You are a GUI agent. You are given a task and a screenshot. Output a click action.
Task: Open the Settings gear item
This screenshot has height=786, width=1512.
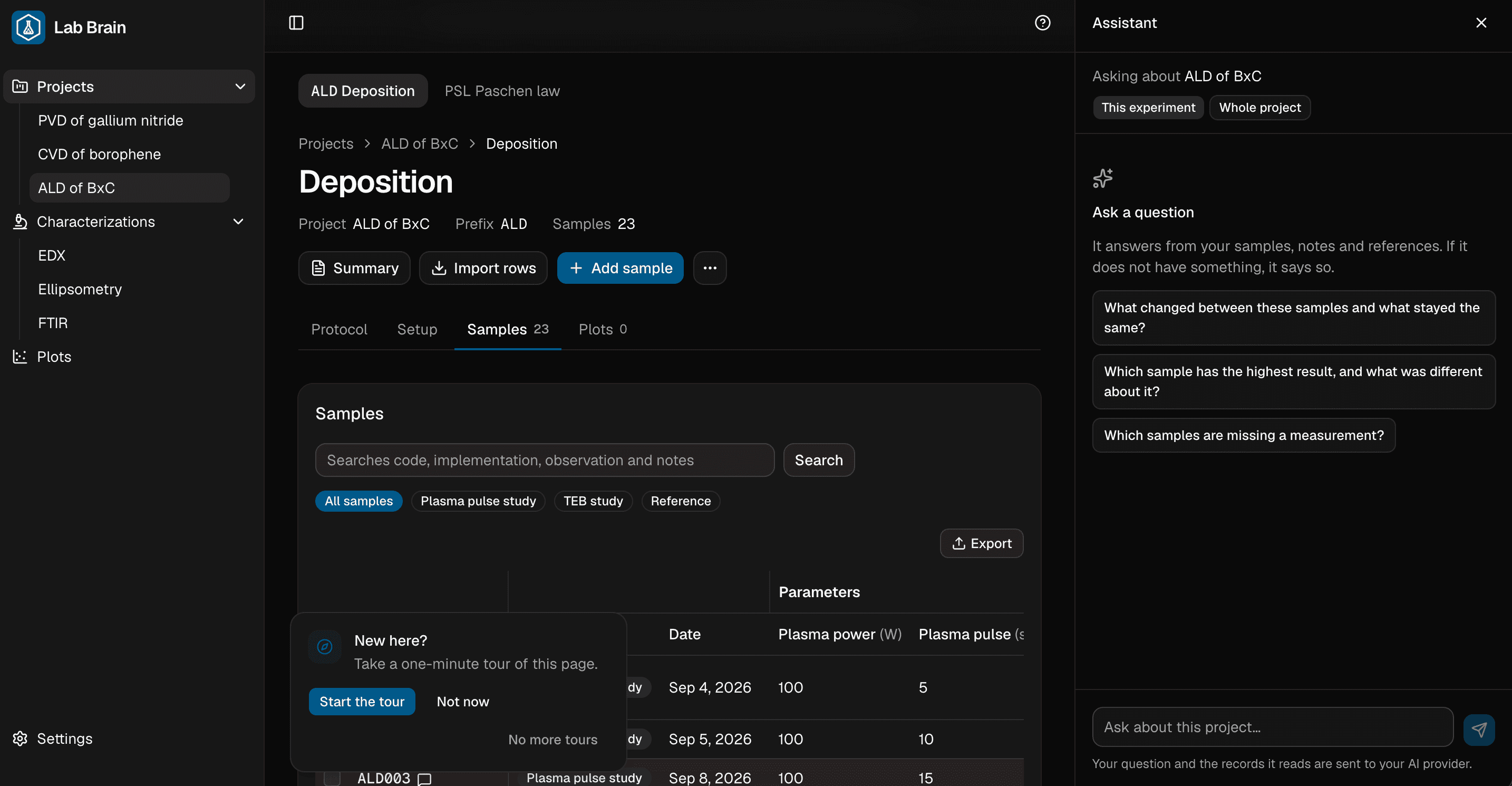point(53,739)
